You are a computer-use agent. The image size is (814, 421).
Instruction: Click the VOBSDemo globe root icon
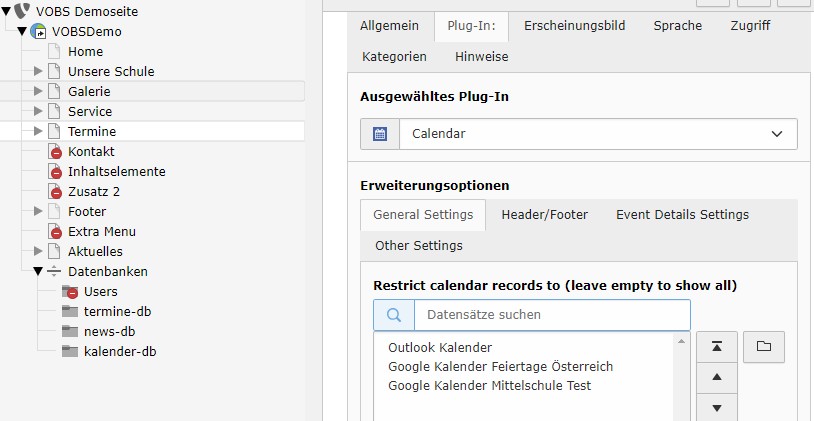pos(39,31)
